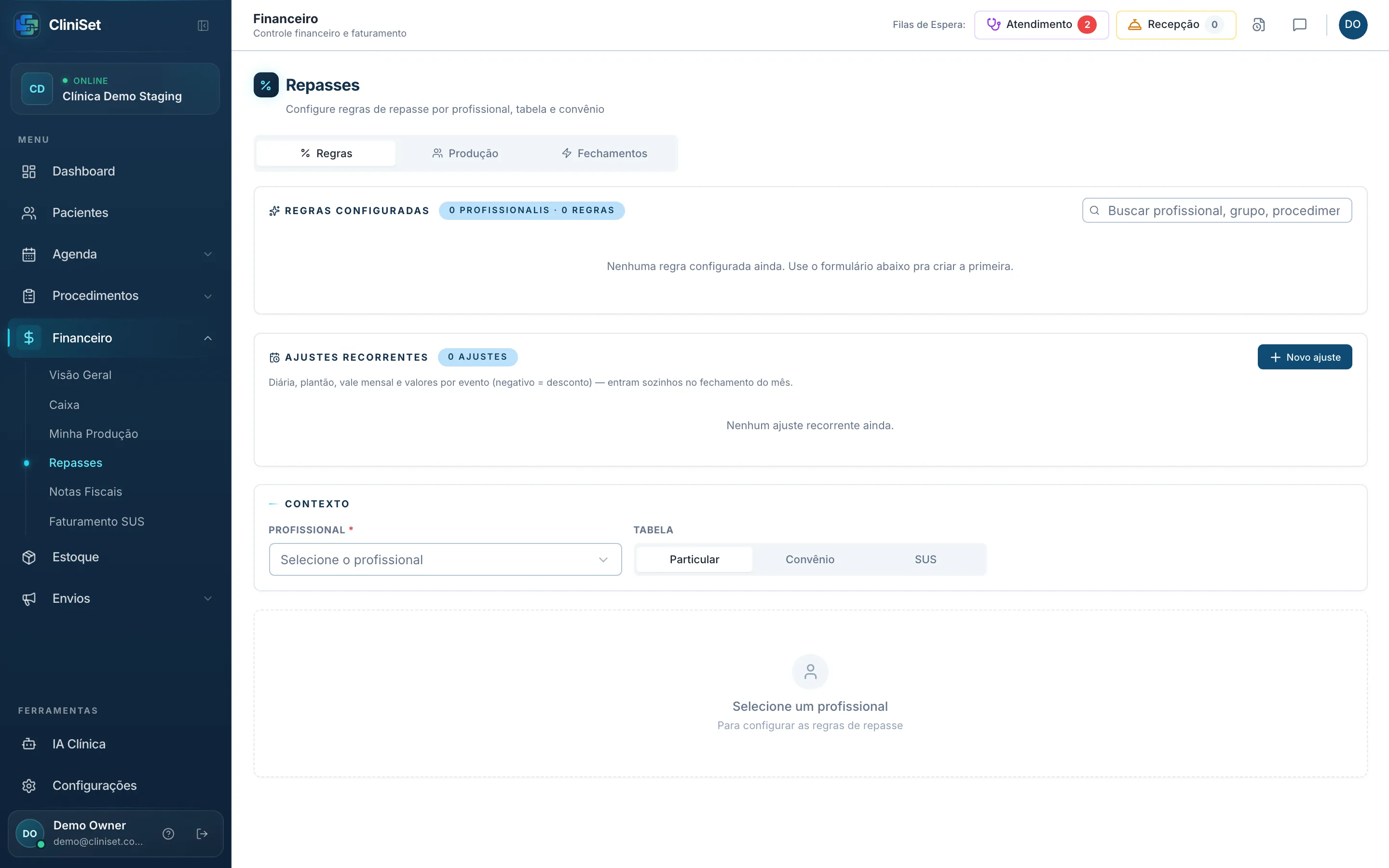Click the Demo Owner profile name
This screenshot has height=868, width=1389.
point(90,826)
